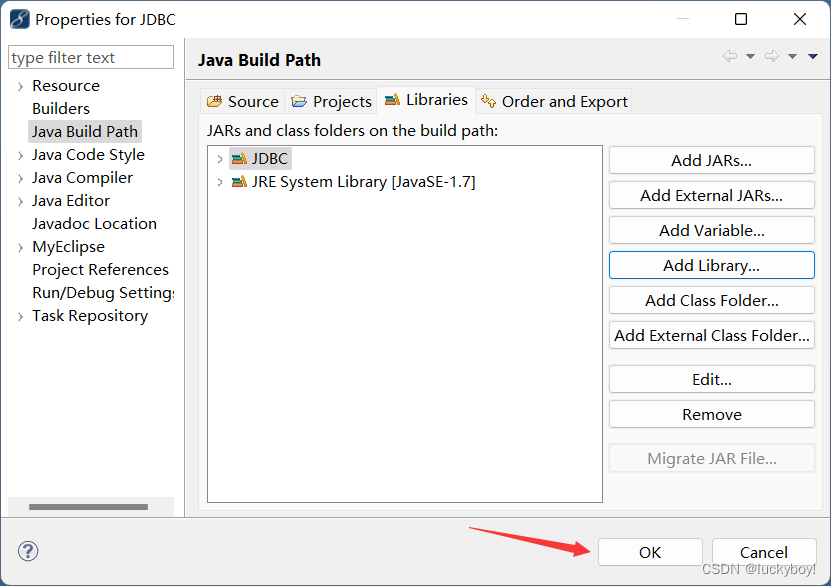The image size is (831, 586).
Task: Click the JRE System Library icon
Action: 239,182
